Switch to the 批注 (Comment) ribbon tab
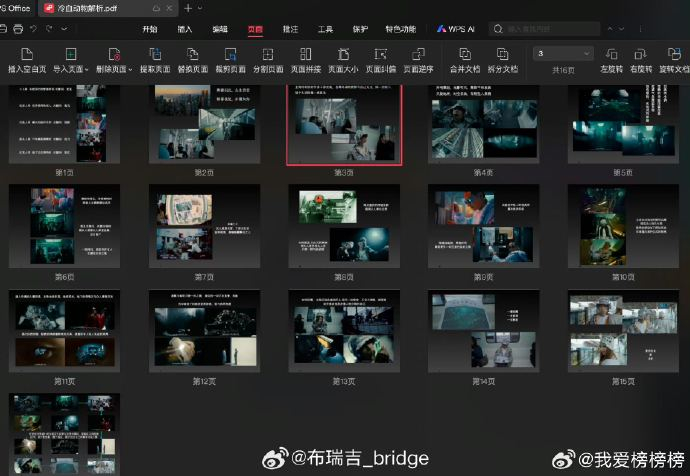 pyautogui.click(x=290, y=29)
